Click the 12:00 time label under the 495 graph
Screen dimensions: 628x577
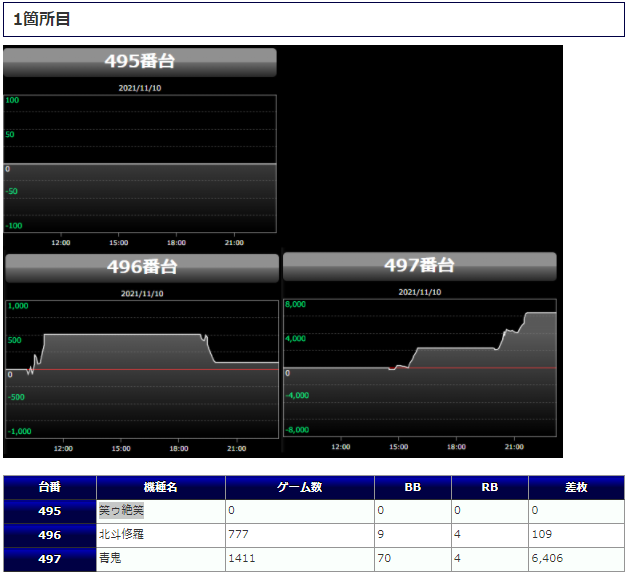61,243
